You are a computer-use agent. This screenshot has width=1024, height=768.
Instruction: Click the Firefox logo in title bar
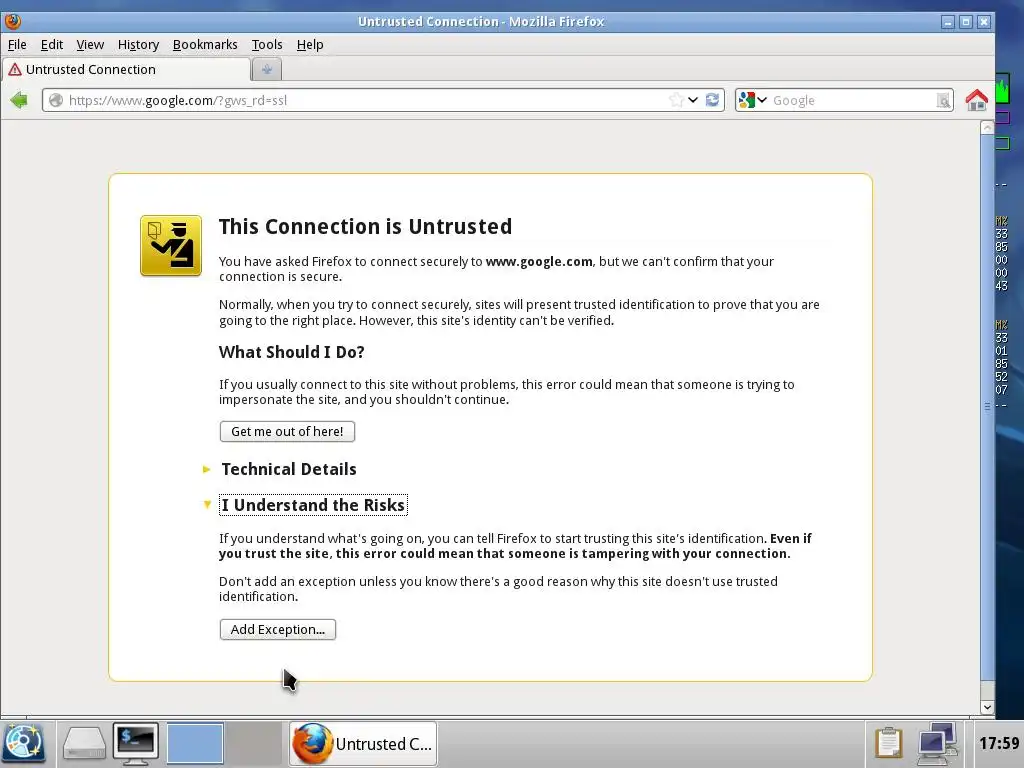tap(12, 22)
